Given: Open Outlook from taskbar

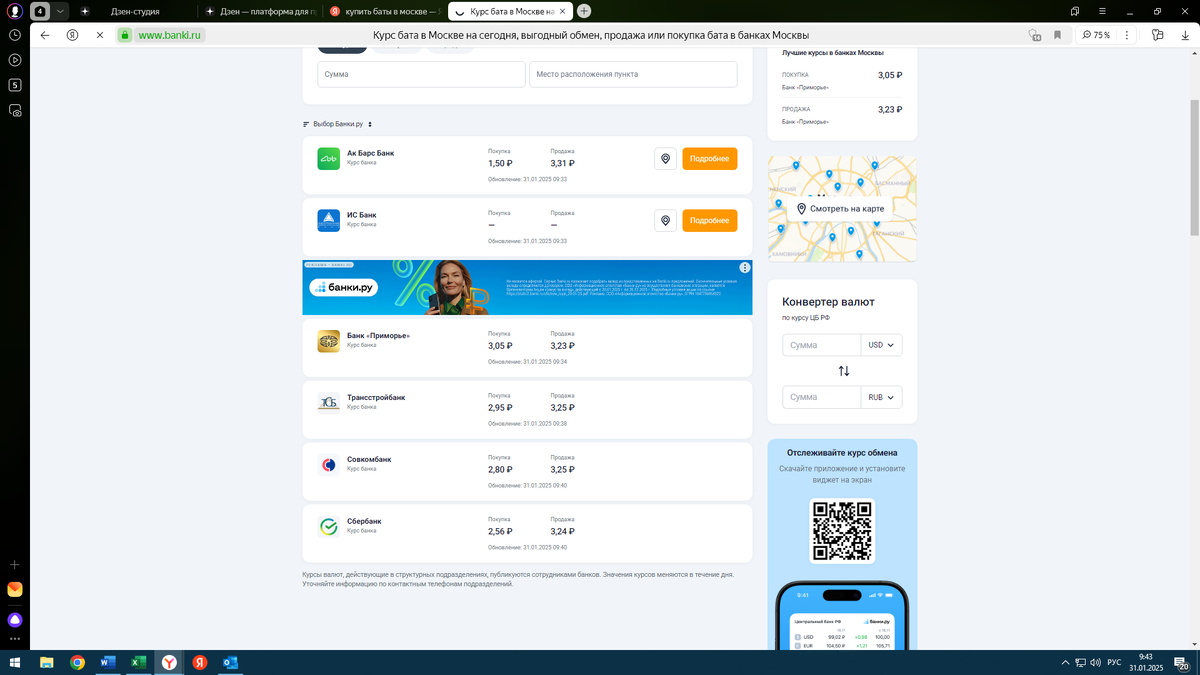Looking at the screenshot, I should [231, 662].
